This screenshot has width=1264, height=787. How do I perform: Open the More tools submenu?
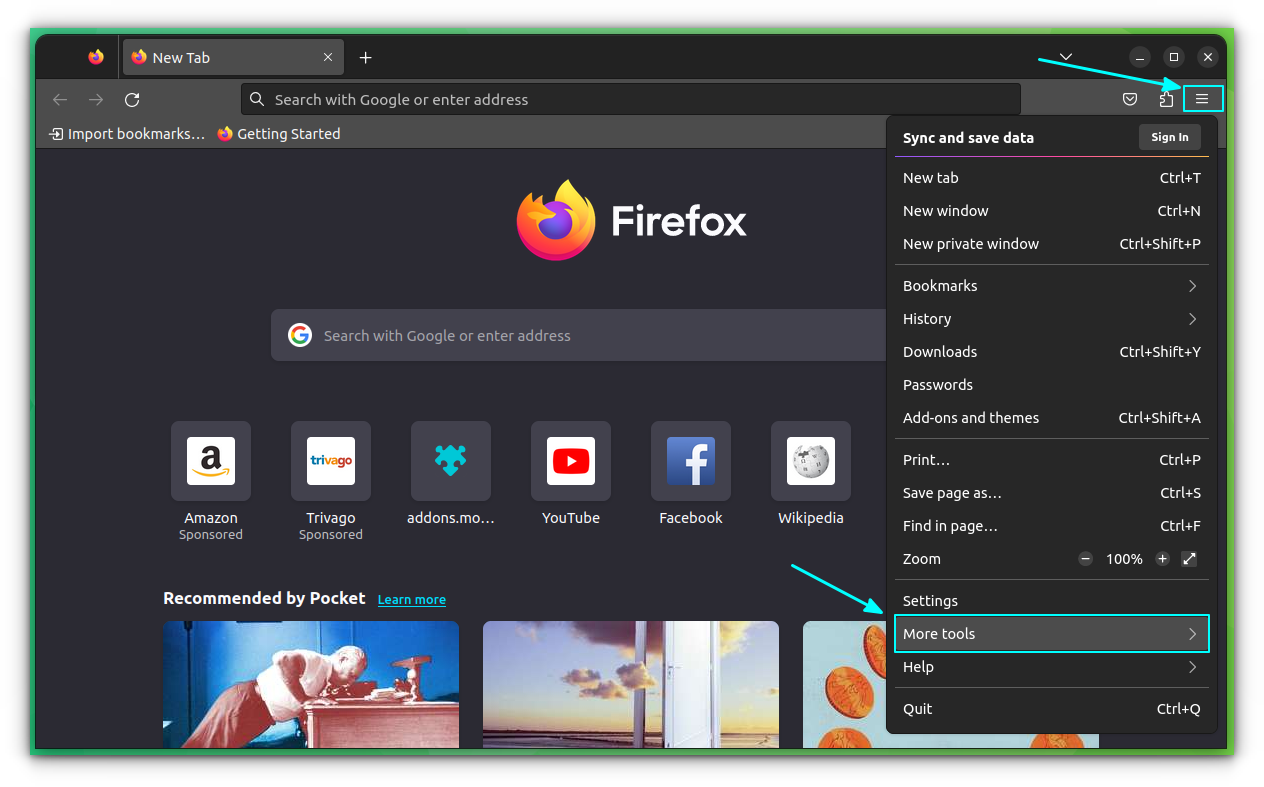click(x=1051, y=633)
